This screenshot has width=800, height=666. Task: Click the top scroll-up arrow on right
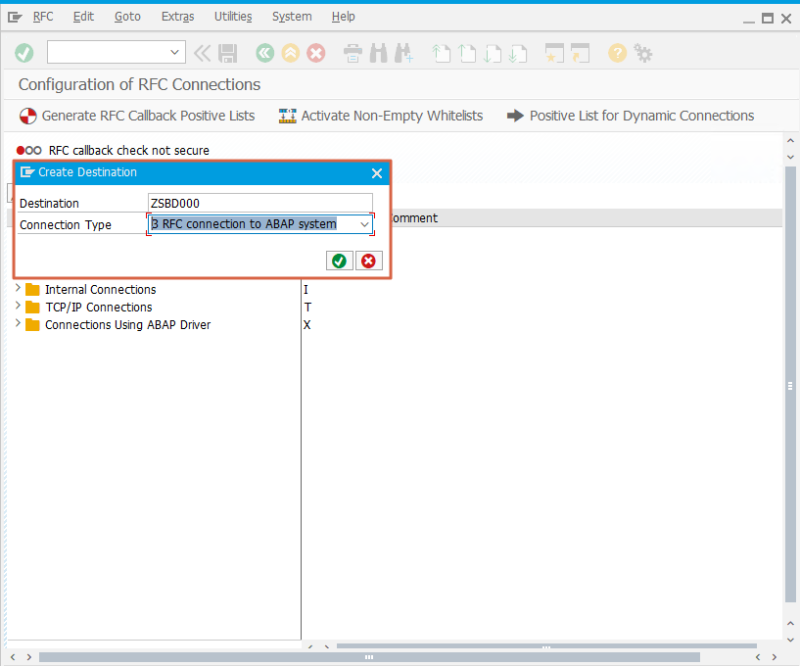[790, 140]
